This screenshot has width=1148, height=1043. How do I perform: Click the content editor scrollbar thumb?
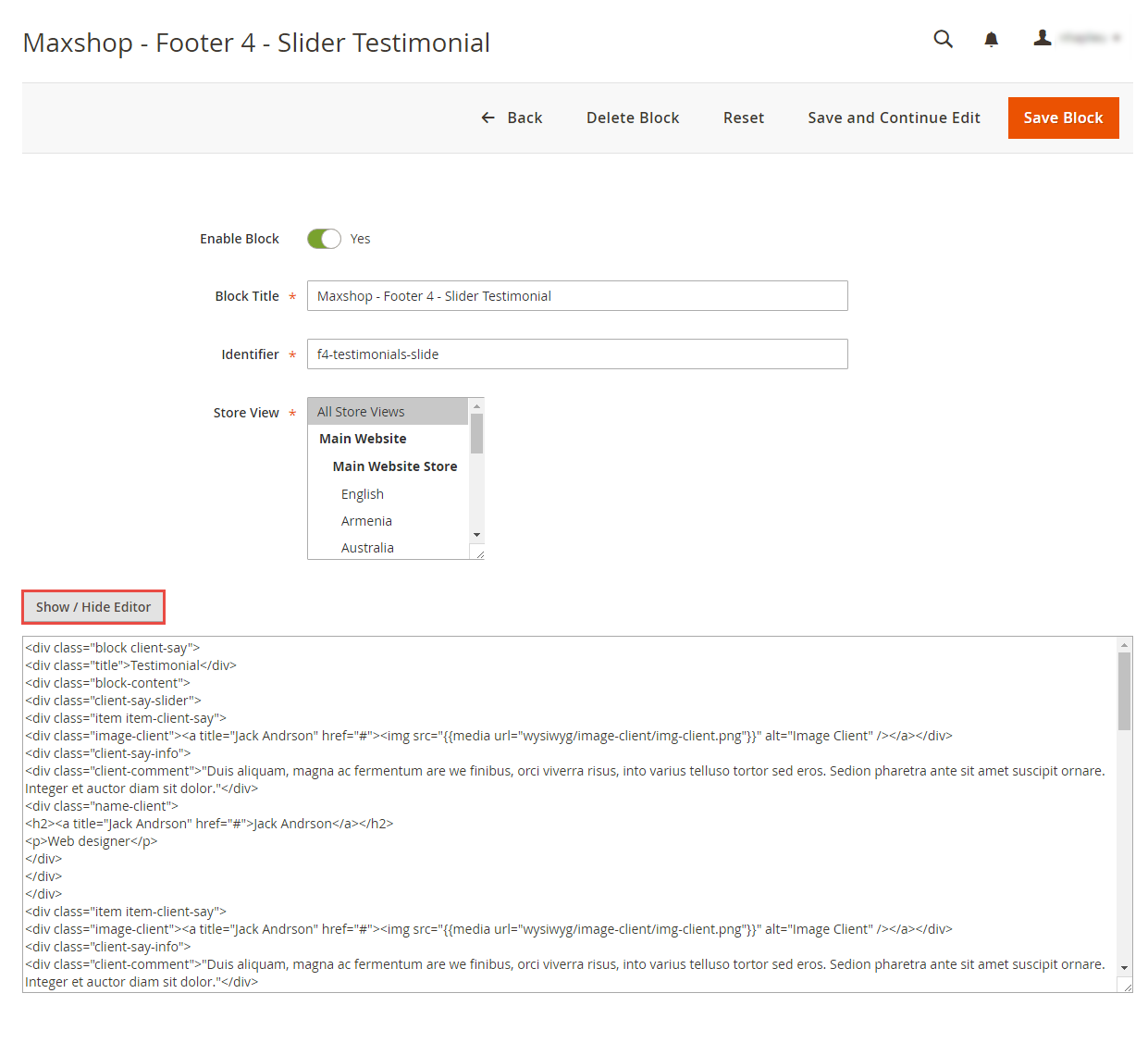coord(1124,691)
